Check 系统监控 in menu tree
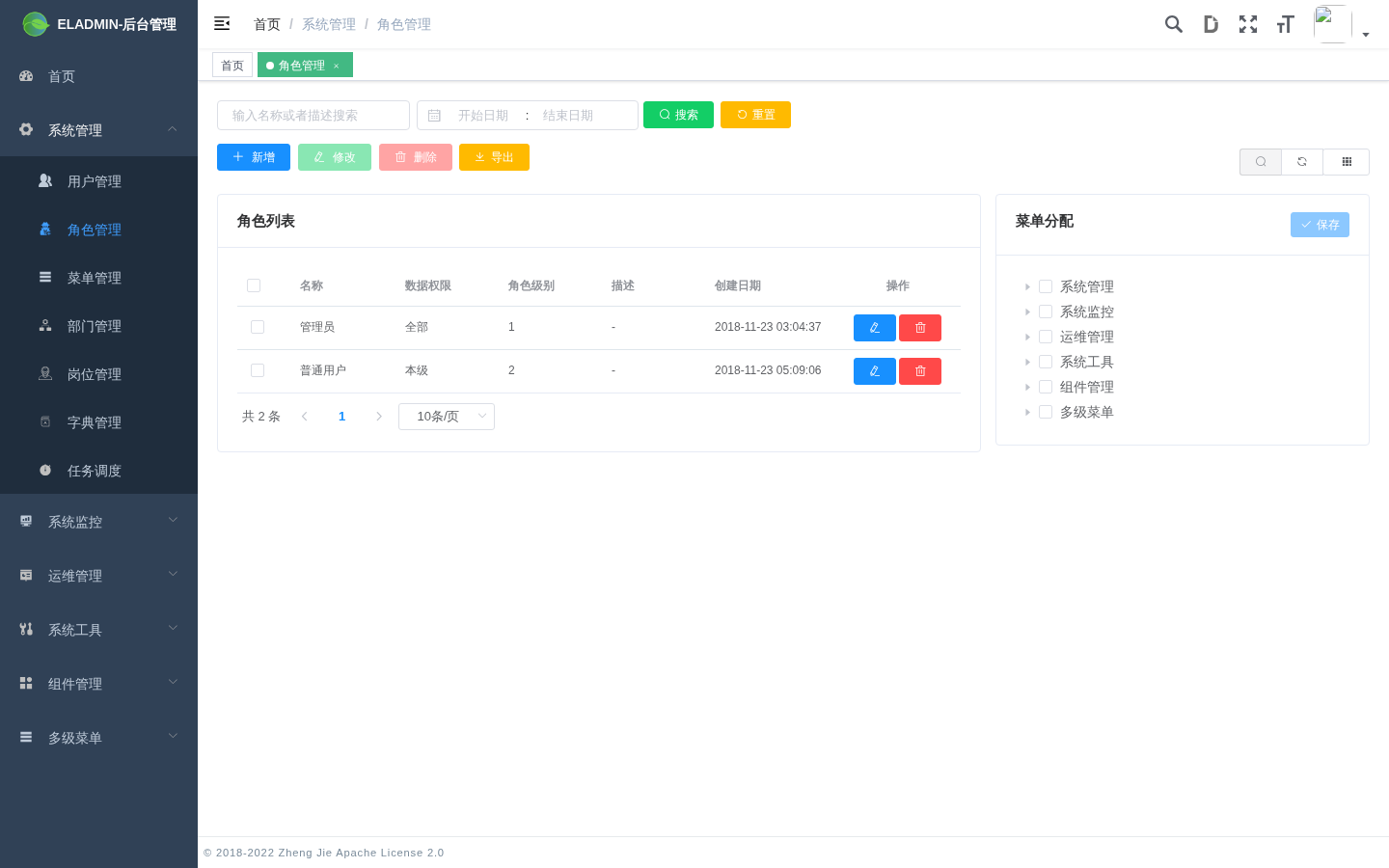The width and height of the screenshot is (1389, 868). coord(1046,312)
